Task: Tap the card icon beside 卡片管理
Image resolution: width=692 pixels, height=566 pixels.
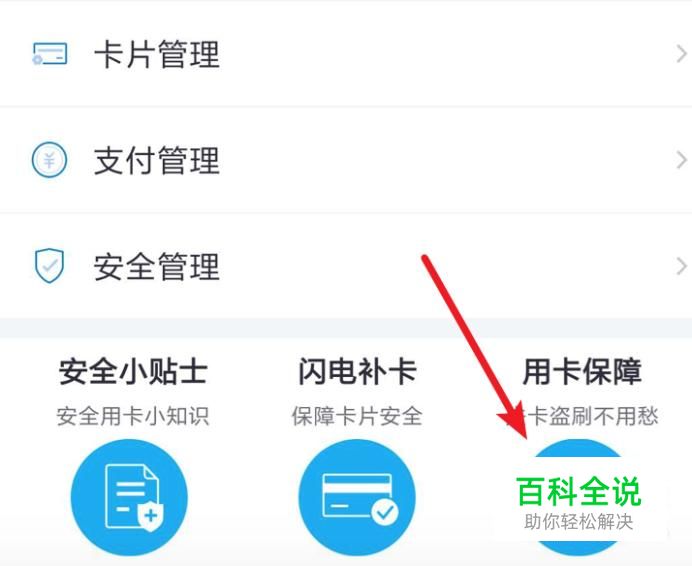Action: (x=50, y=54)
